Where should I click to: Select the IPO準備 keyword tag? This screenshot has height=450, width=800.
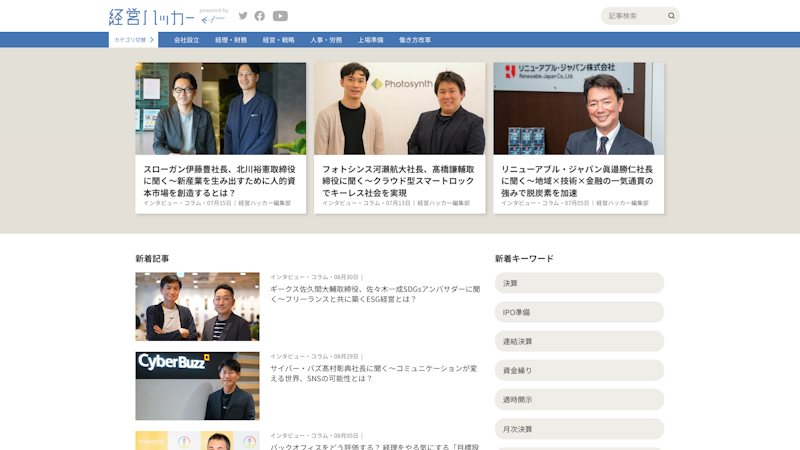[x=579, y=312]
